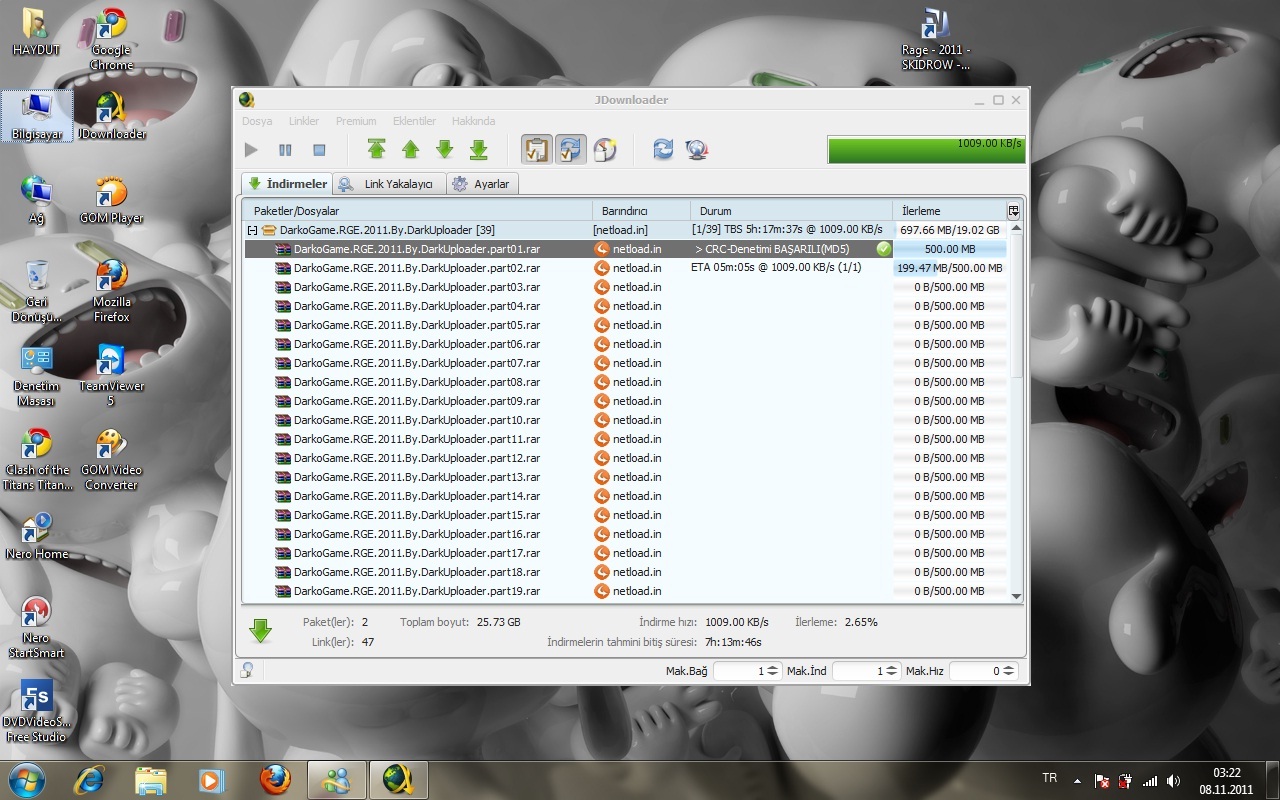The width and height of the screenshot is (1280, 800).
Task: Open the Ayarlar settings tab
Action: point(482,184)
